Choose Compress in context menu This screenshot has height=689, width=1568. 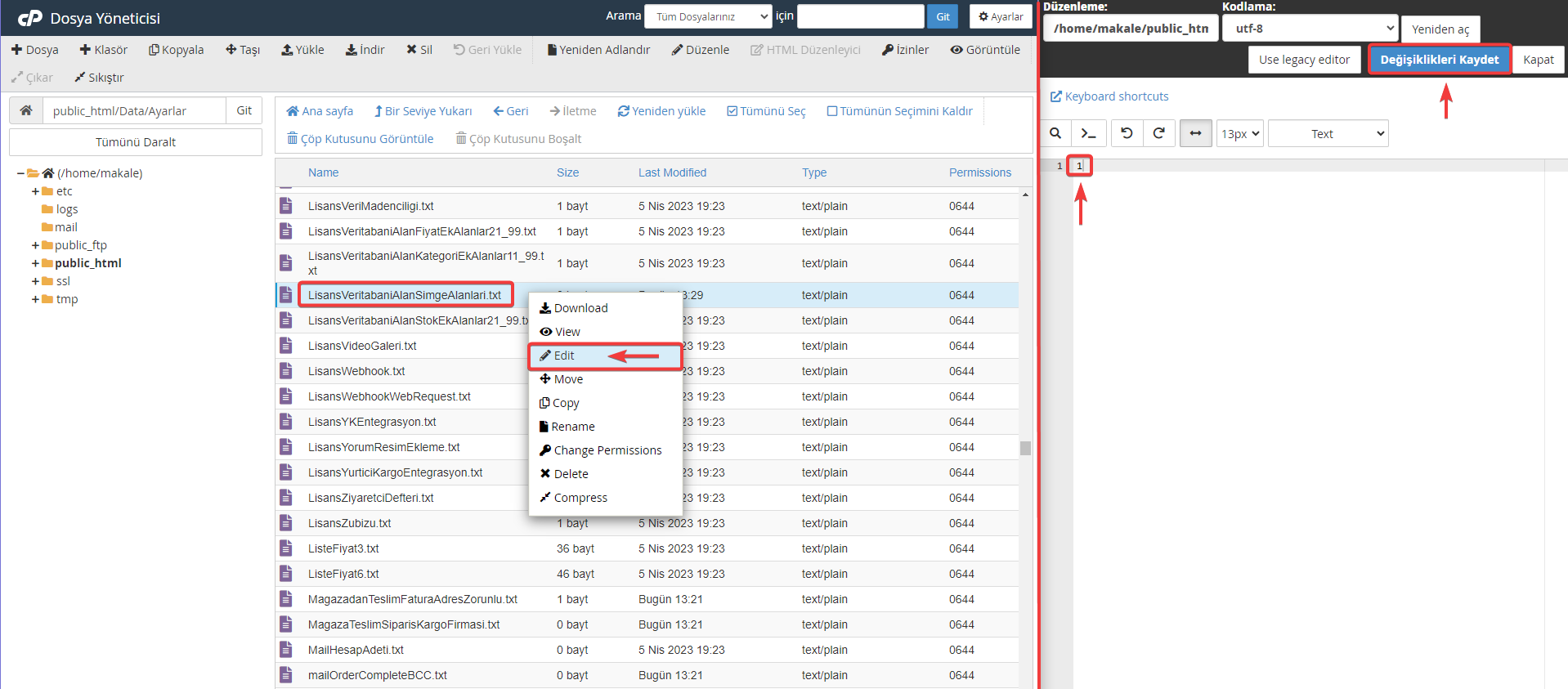pos(606,498)
